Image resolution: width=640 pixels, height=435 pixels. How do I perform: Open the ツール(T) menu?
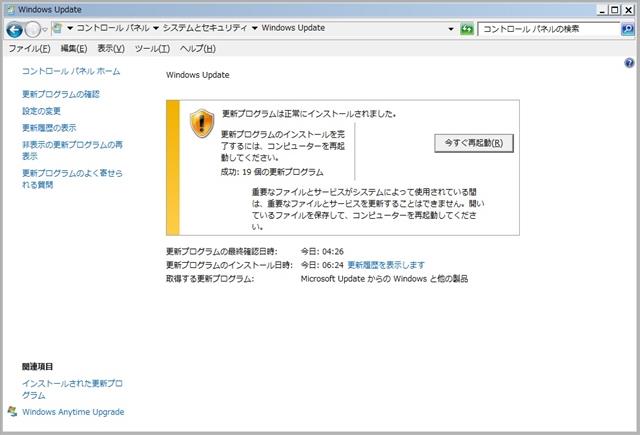[152, 49]
